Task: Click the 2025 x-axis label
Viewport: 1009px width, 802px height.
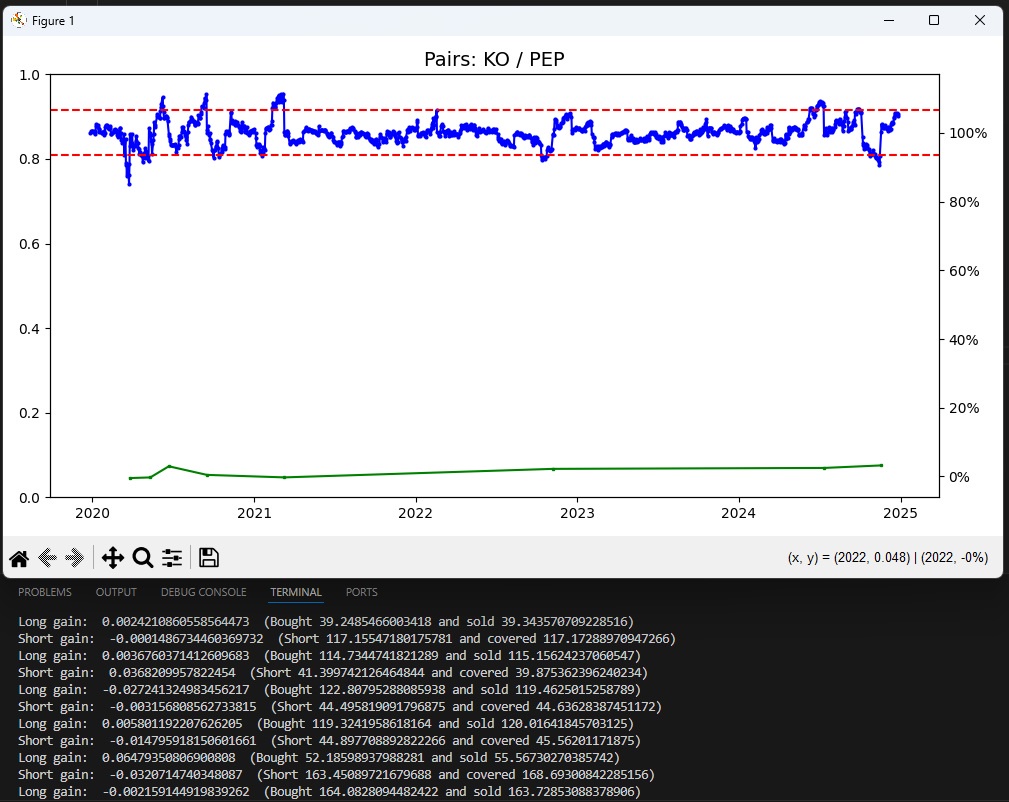Action: 900,513
